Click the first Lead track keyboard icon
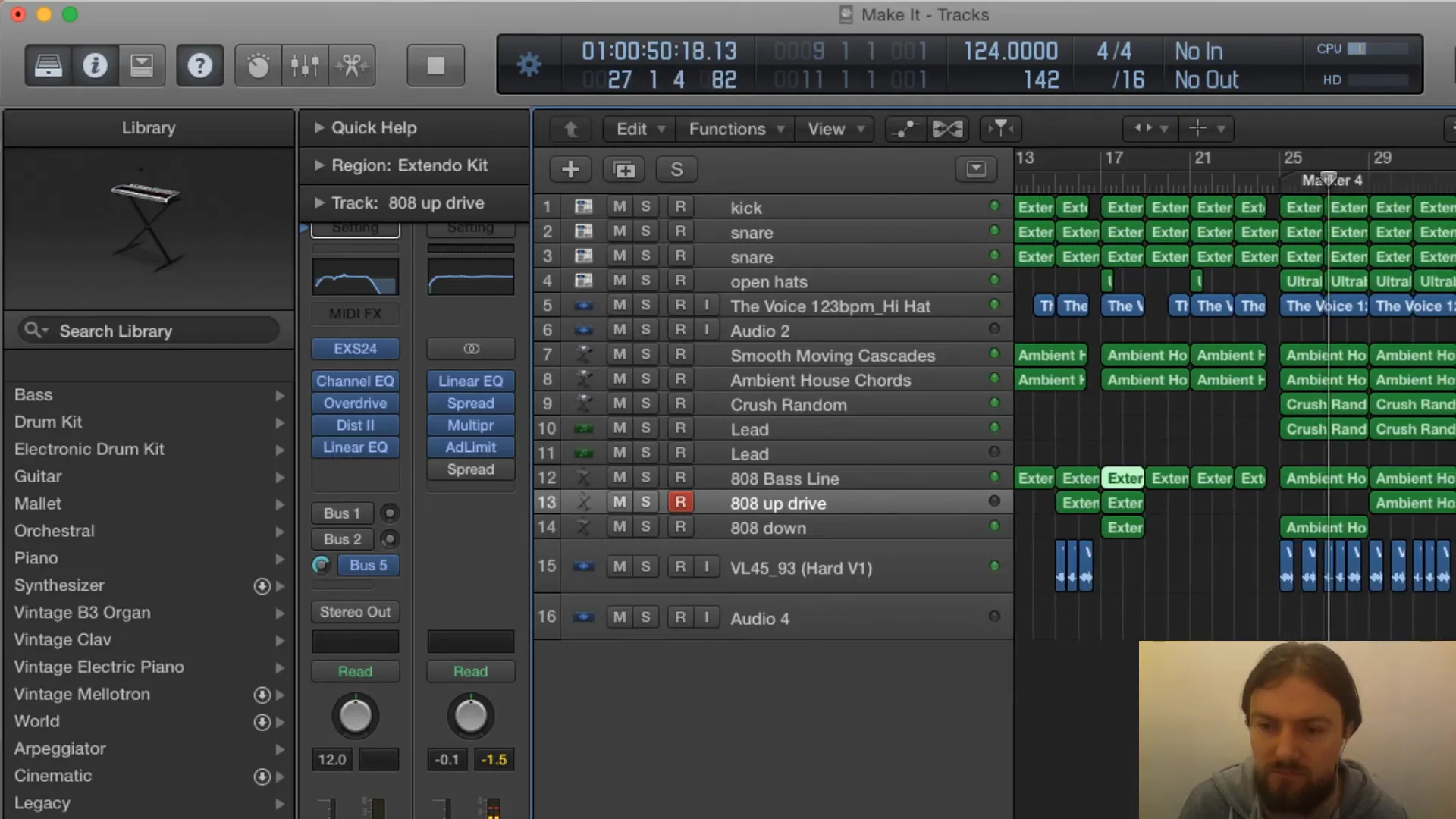Image resolution: width=1456 pixels, height=819 pixels. coord(583,428)
